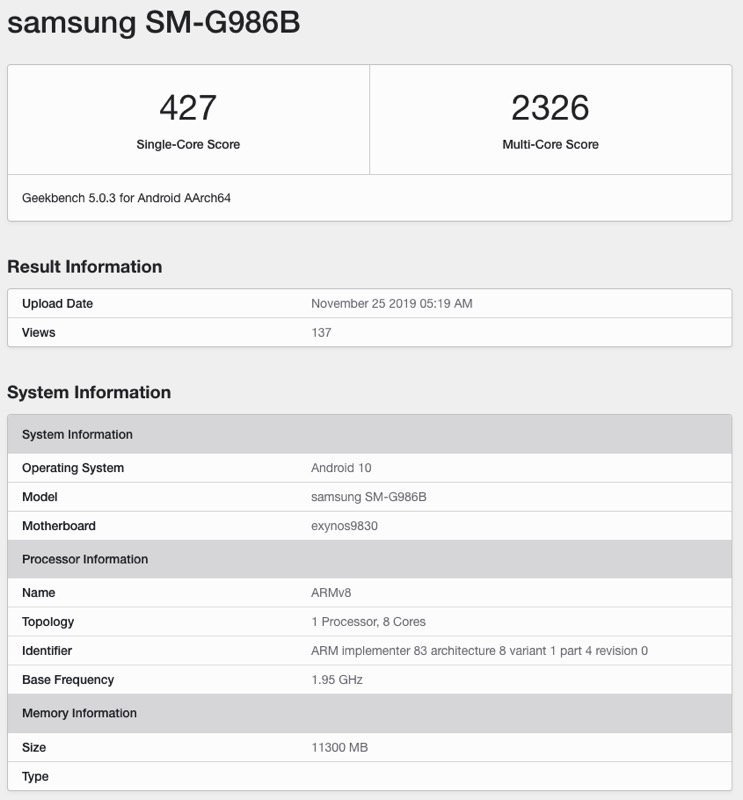Click the samsung SM-G986B page title
The height and width of the screenshot is (800, 743).
(154, 23)
